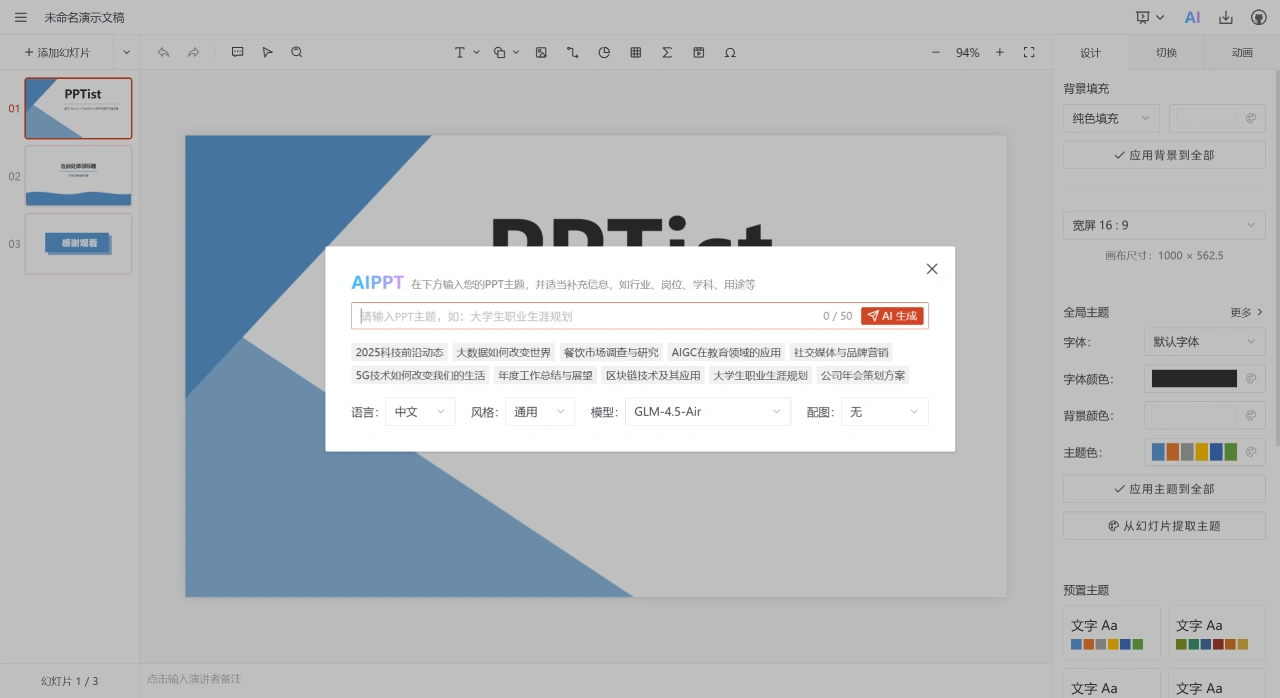Select the insert text box tool
The image size is (1280, 698).
460,52
